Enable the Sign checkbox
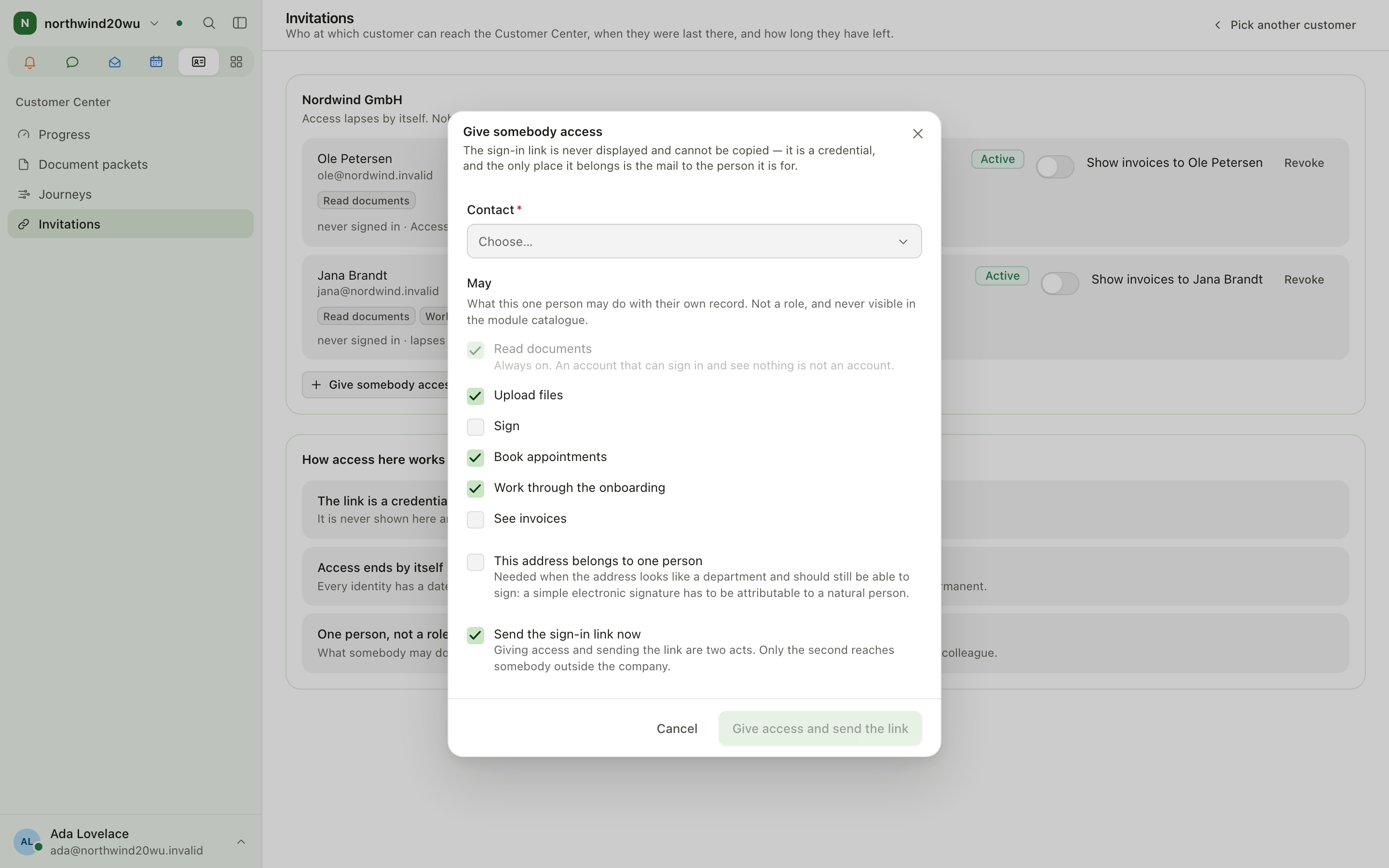Image resolution: width=1389 pixels, height=868 pixels. pyautogui.click(x=475, y=427)
